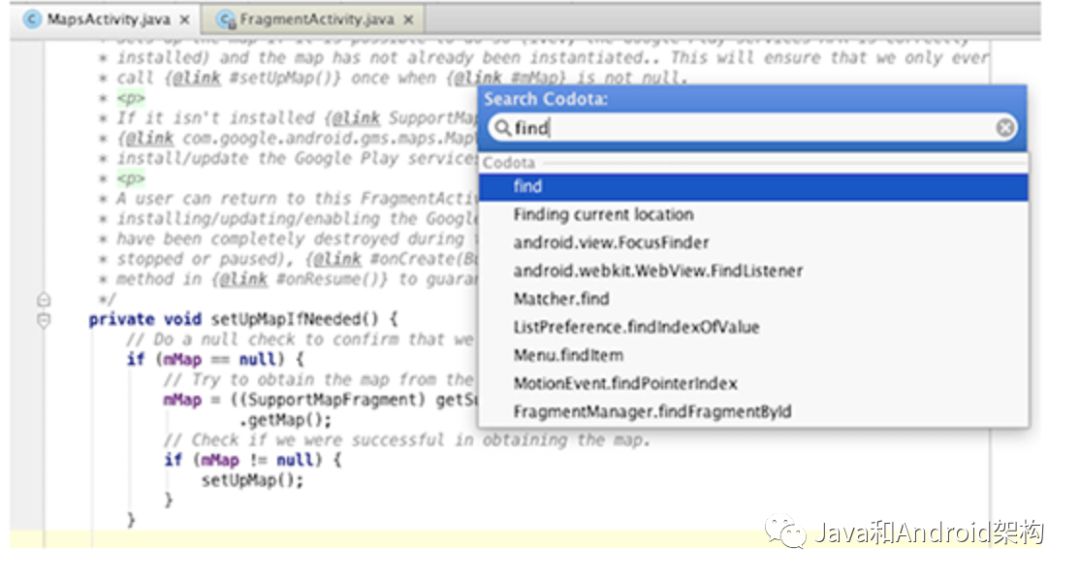This screenshot has width=1080, height=580.
Task: Click 'if (mMap != null) {' line
Action: (253, 460)
